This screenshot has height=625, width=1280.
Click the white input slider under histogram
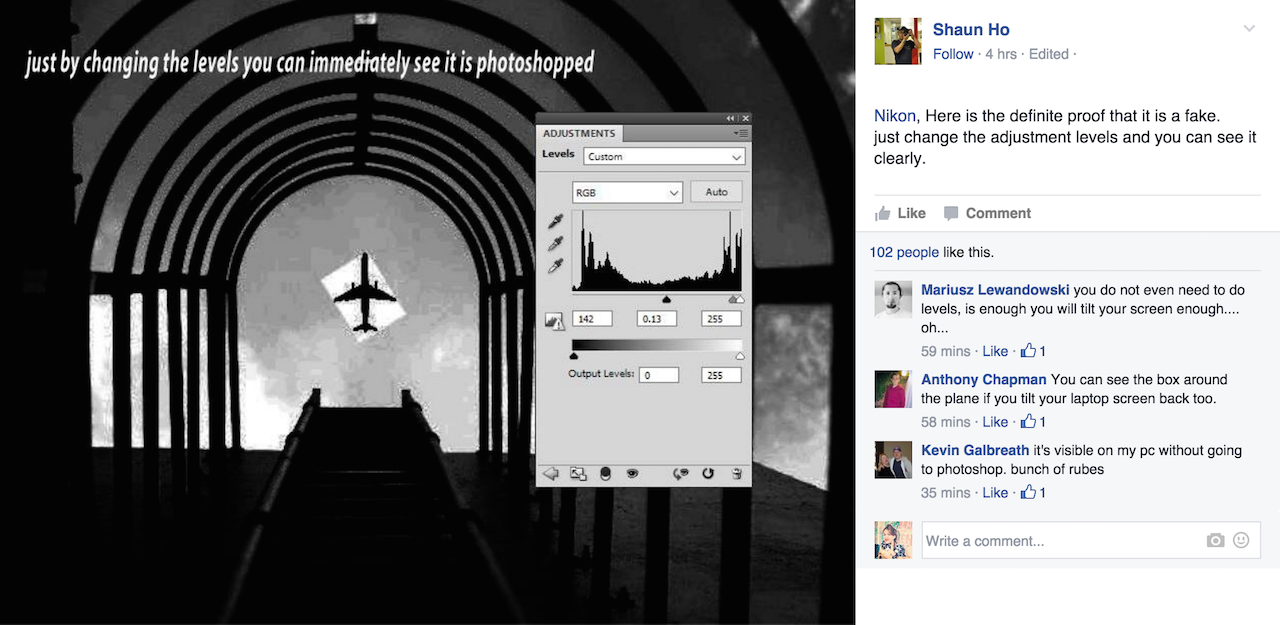tap(738, 298)
